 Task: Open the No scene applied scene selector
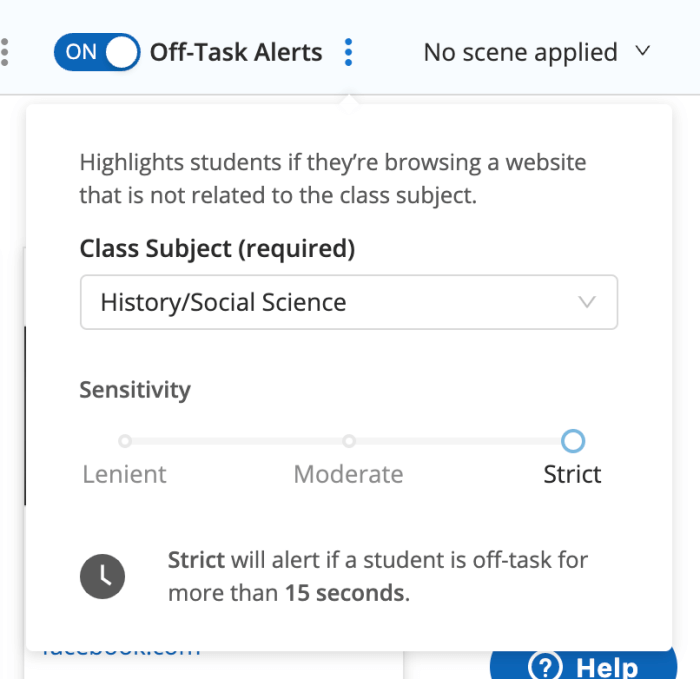click(x=537, y=52)
